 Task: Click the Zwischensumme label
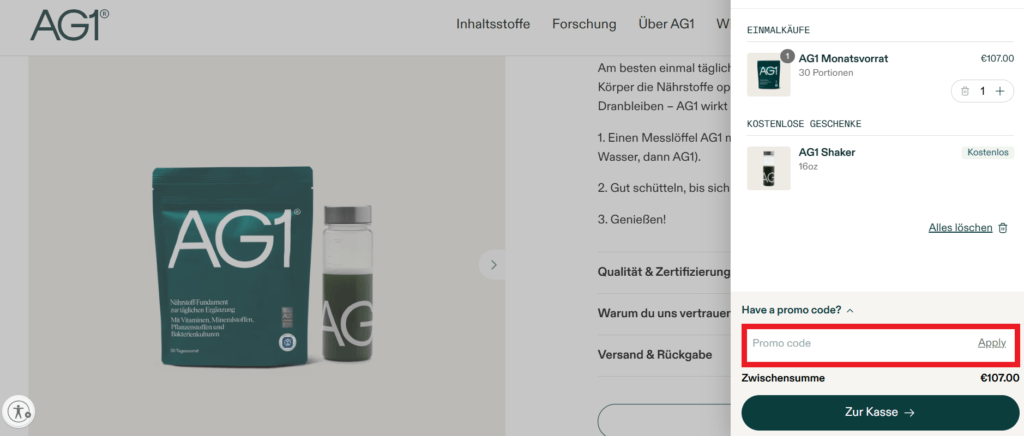tap(783, 378)
